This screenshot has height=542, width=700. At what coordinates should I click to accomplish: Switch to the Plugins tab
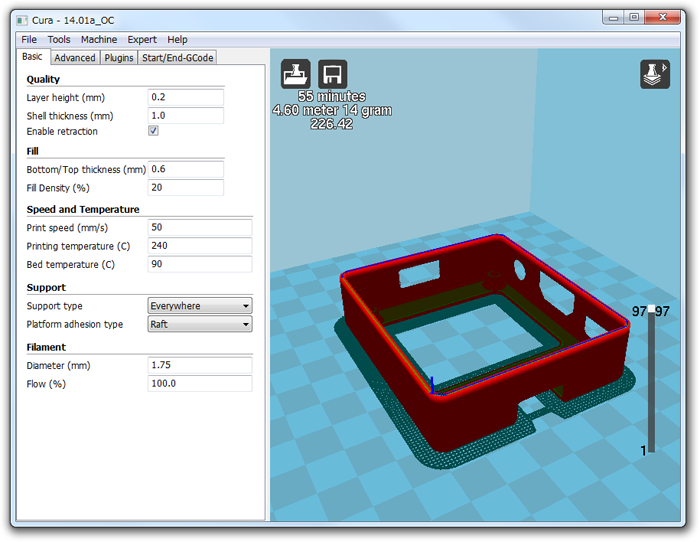tap(119, 58)
